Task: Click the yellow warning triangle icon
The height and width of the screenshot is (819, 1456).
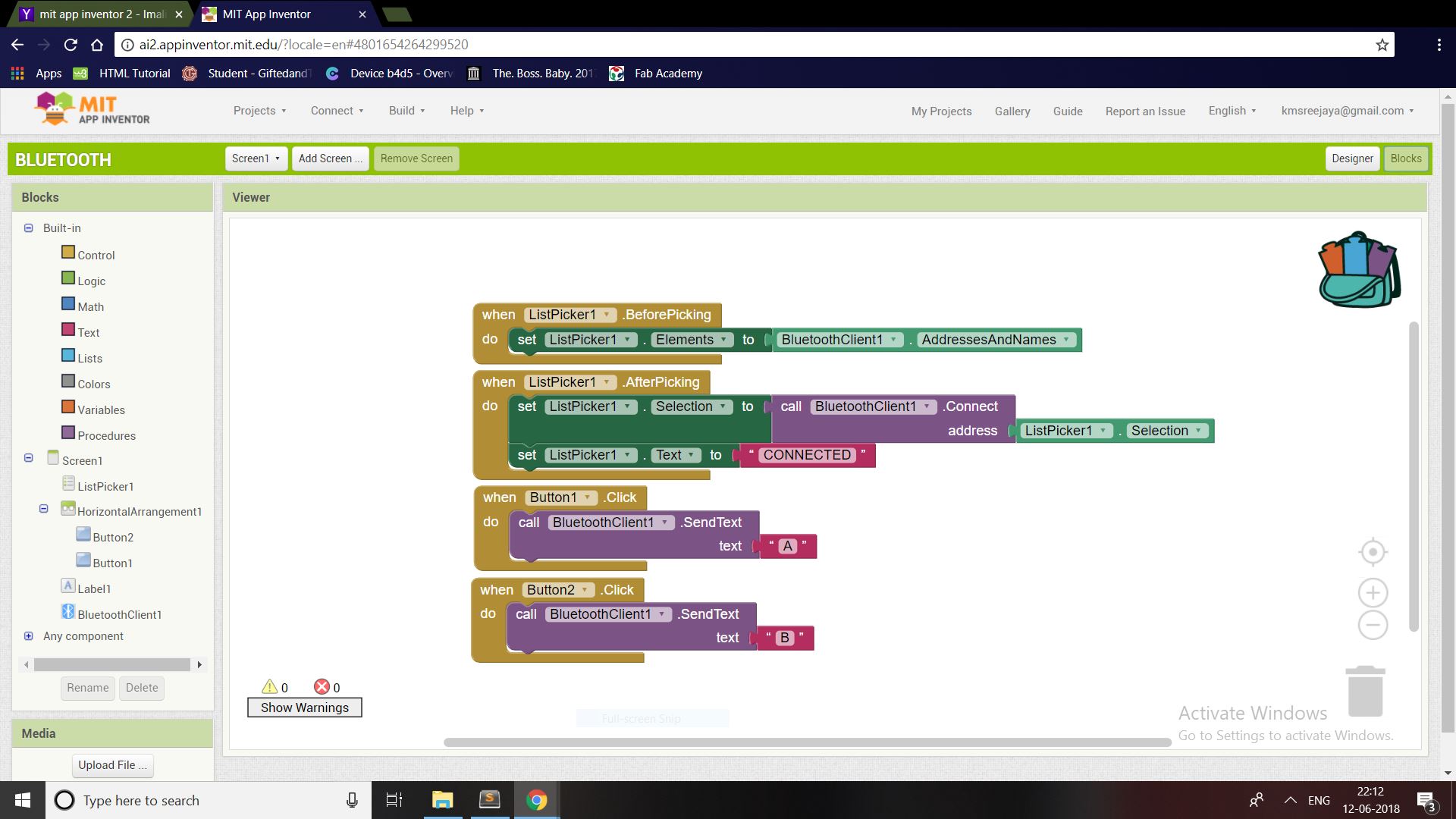Action: click(x=269, y=686)
